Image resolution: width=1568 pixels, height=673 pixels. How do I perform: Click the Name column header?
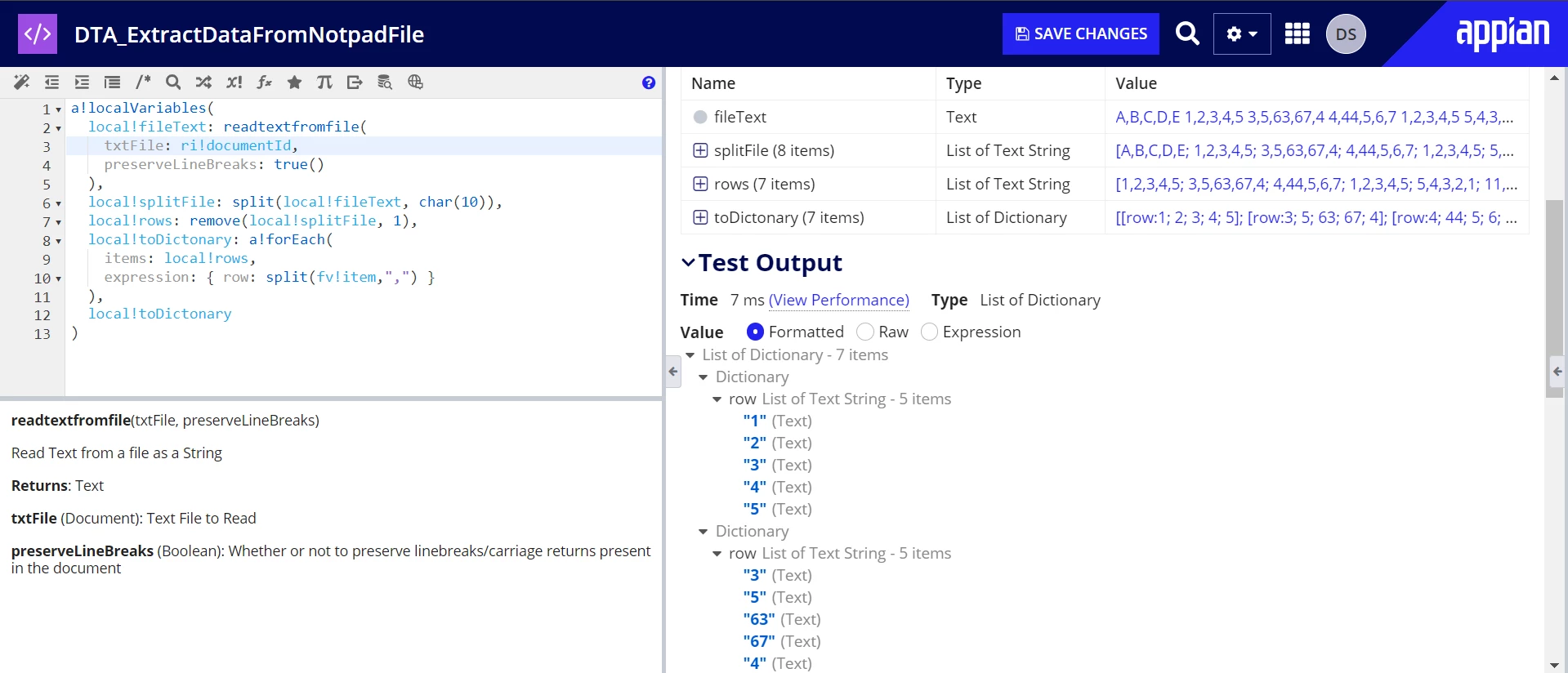pos(713,83)
